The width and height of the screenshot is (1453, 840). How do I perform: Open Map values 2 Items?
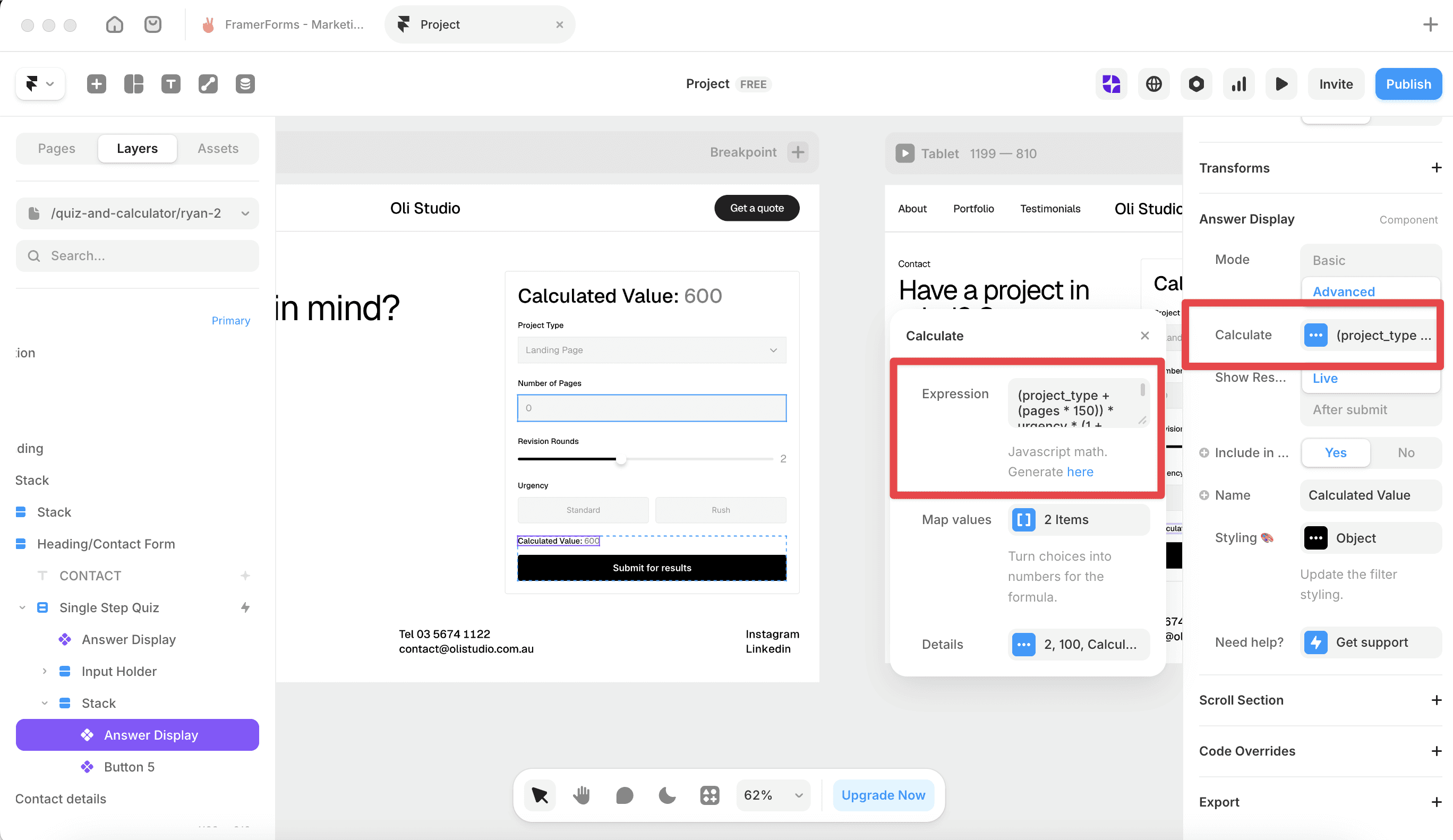coord(1078,520)
